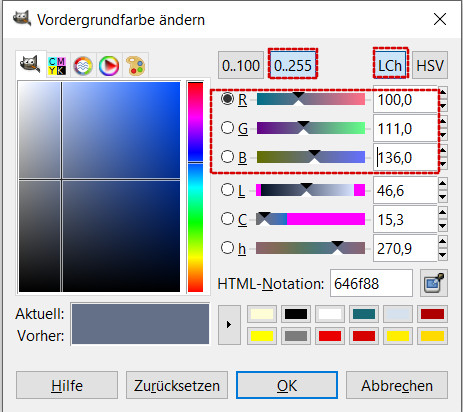This screenshot has width=463, height=412.
Task: Click on the B channel slider
Action: point(311,157)
